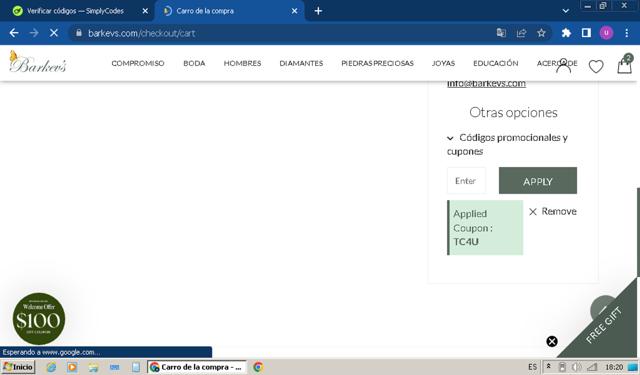Screen dimensions: 640x375
Task: Close the Verificar códigos SimplyCodes tab
Action: point(145,11)
